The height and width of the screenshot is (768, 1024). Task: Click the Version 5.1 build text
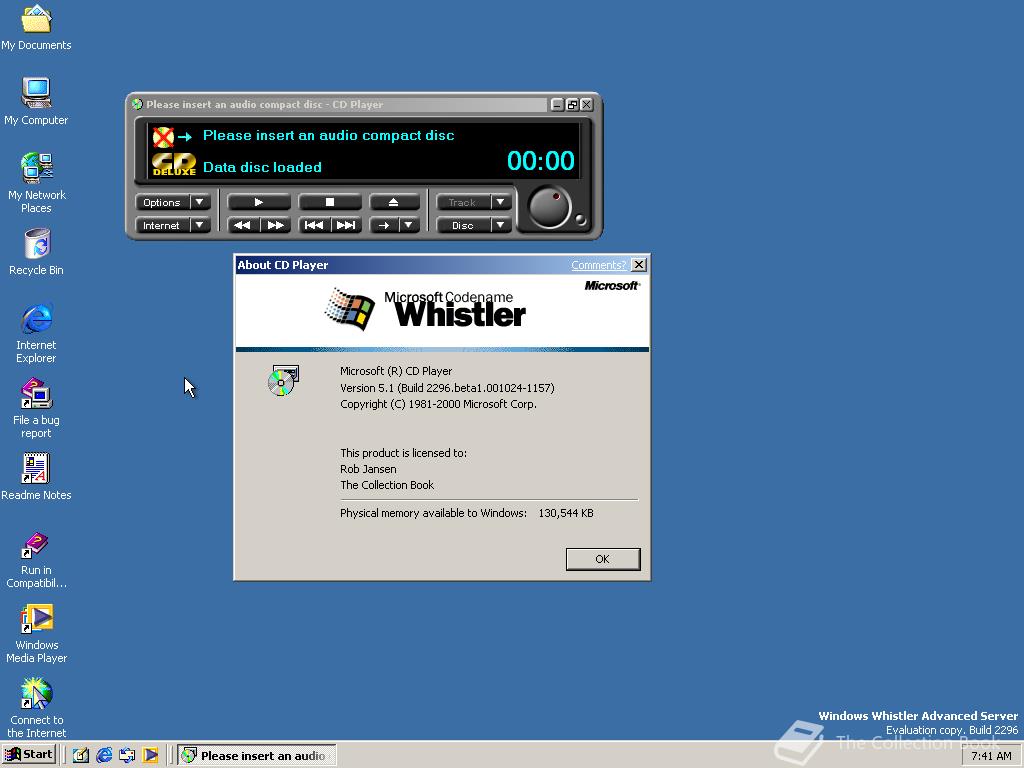pos(447,388)
